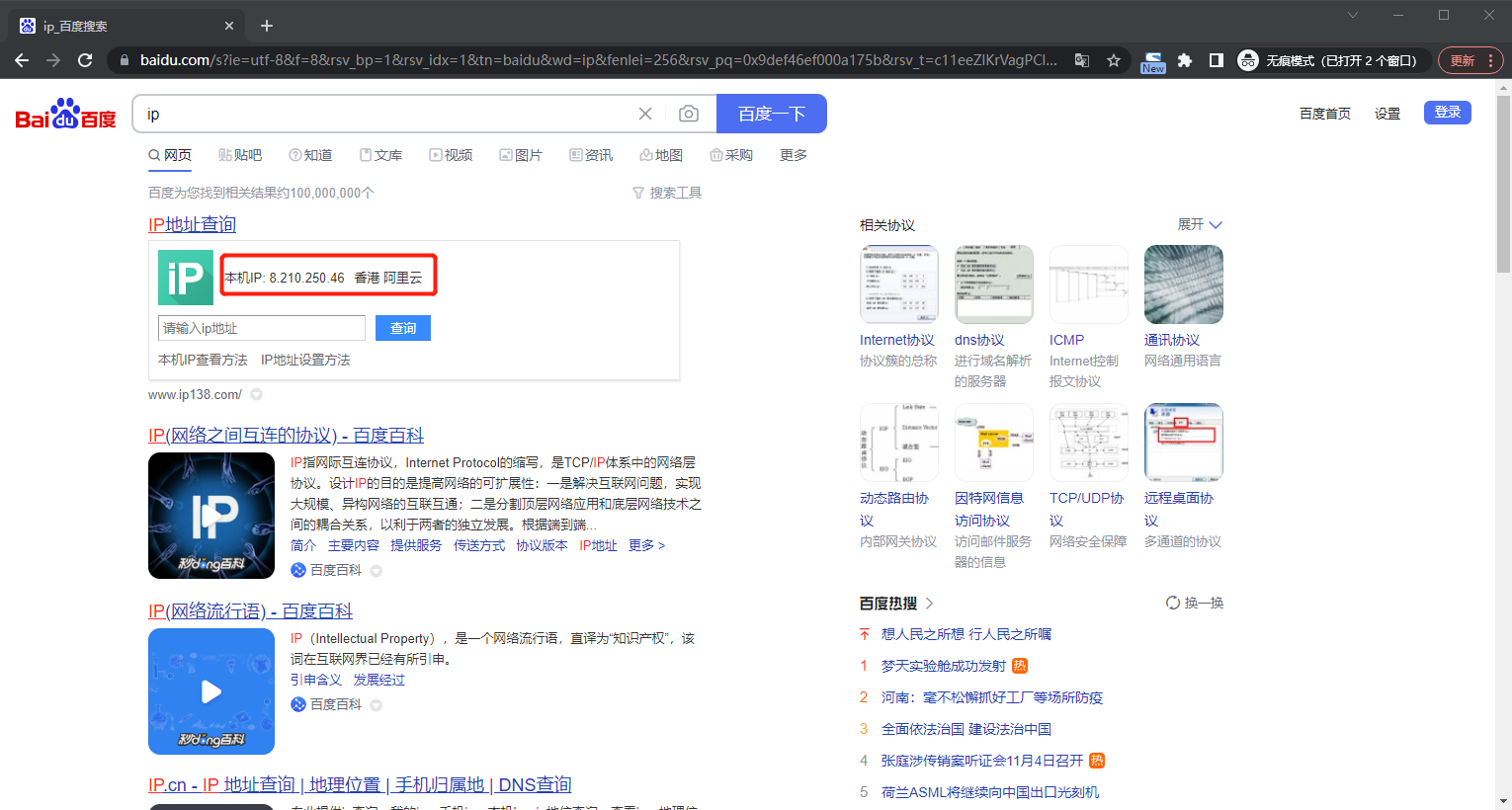Open the browser extensions puzzle icon
This screenshot has height=810, width=1512.
tap(1185, 60)
